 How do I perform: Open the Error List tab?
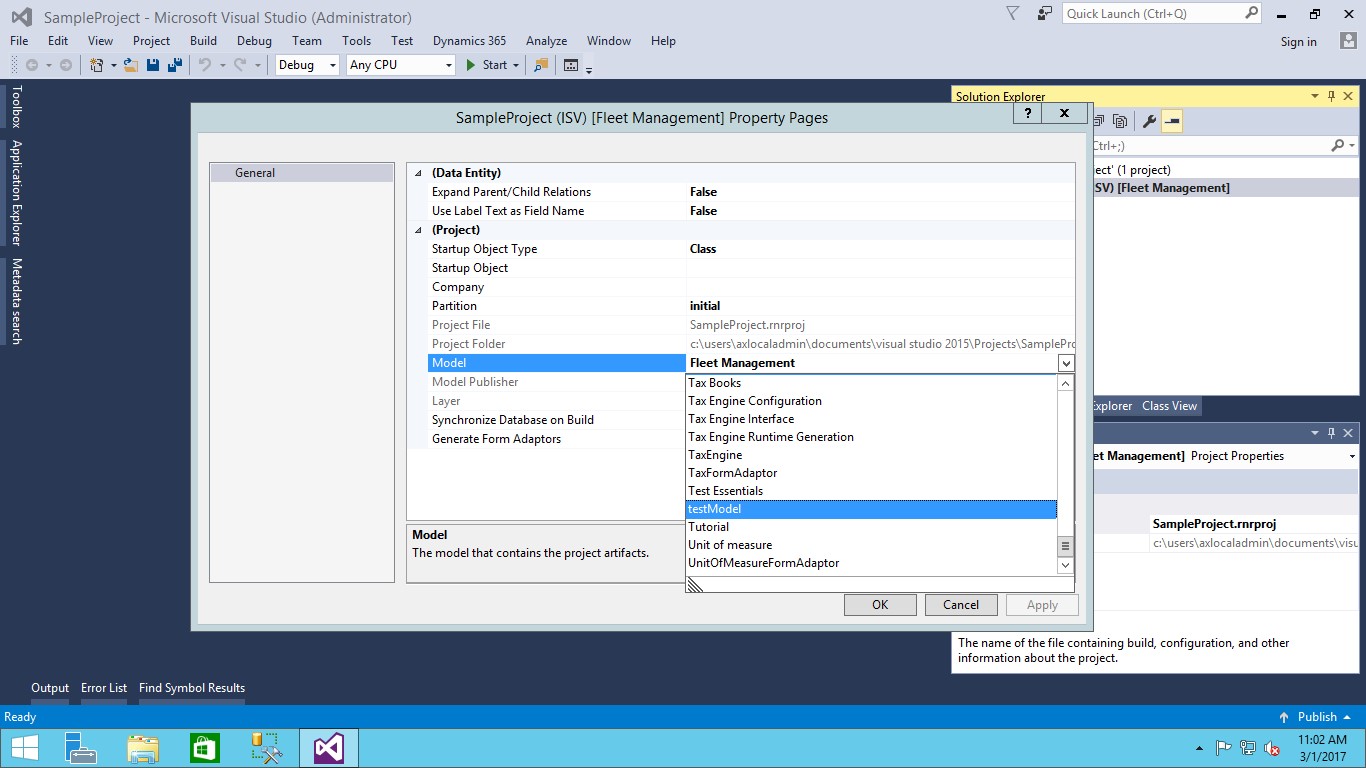tap(104, 688)
